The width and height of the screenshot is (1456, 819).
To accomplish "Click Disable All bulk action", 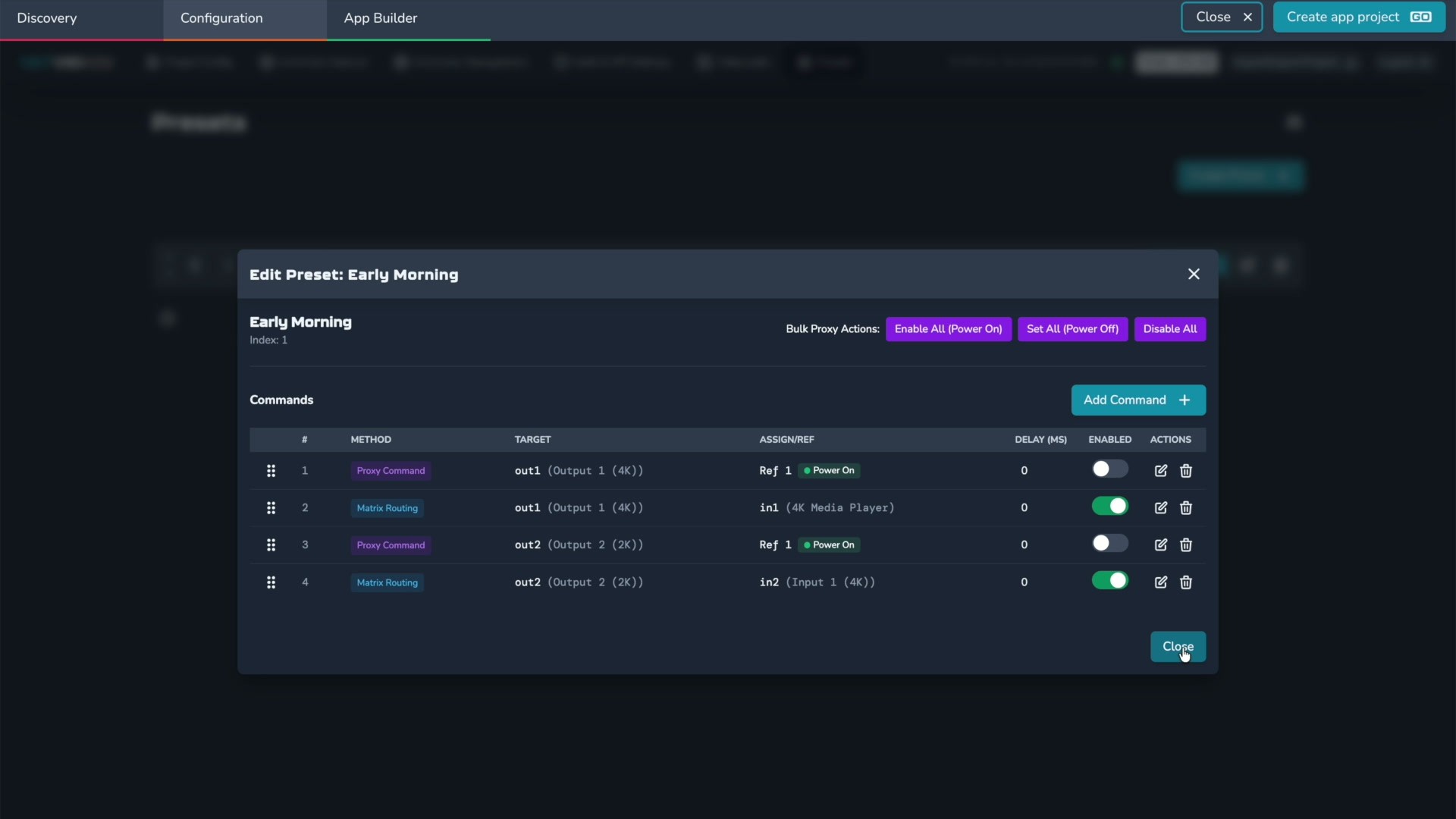I will pos(1170,329).
